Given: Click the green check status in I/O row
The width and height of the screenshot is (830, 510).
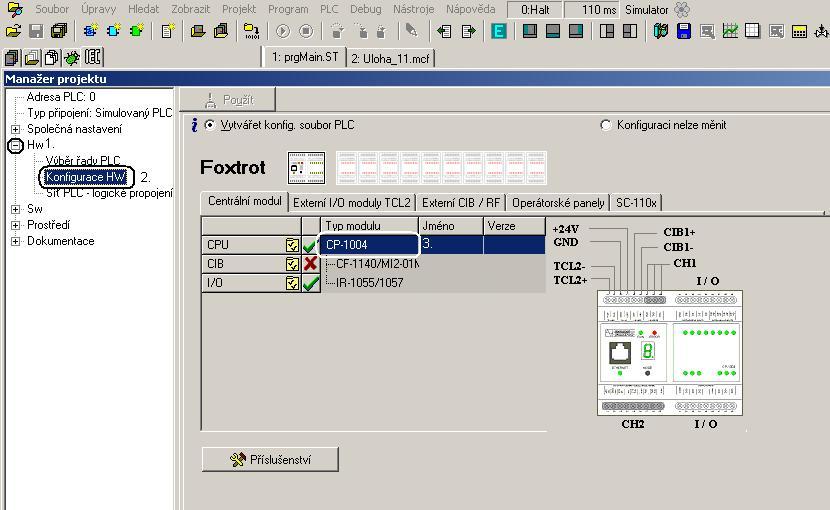Looking at the screenshot, I should coord(311,283).
